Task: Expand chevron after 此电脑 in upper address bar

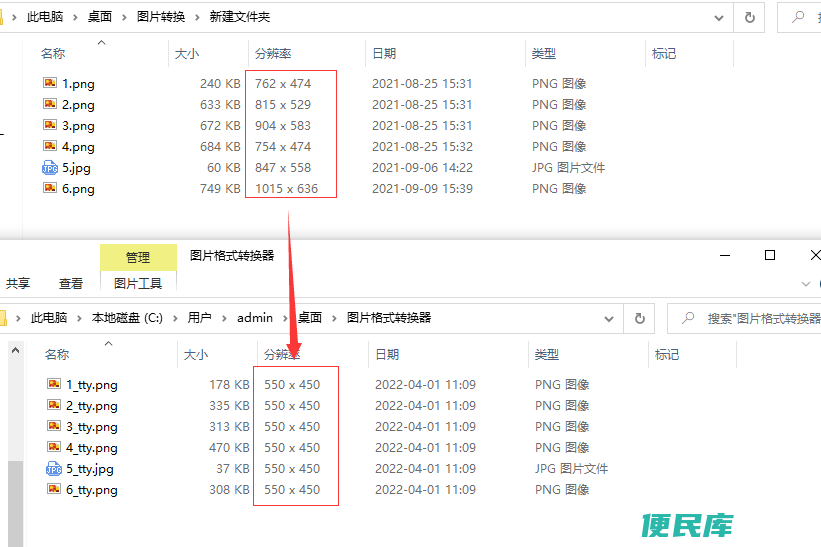Action: coord(75,17)
